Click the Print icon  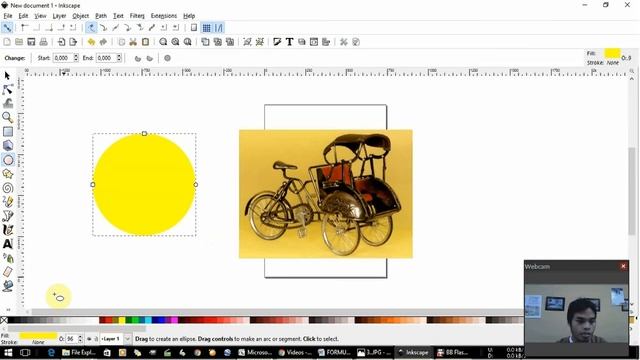coord(43,42)
